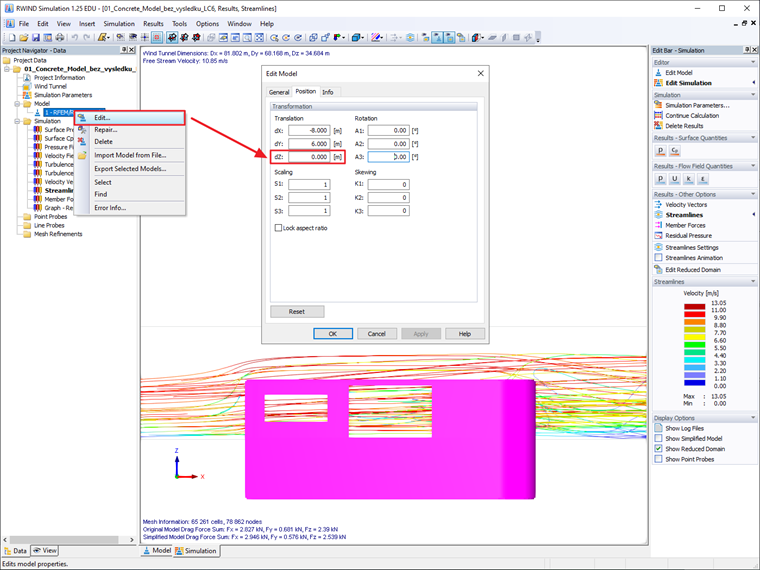Click the Open file toolbar icon

click(23, 37)
